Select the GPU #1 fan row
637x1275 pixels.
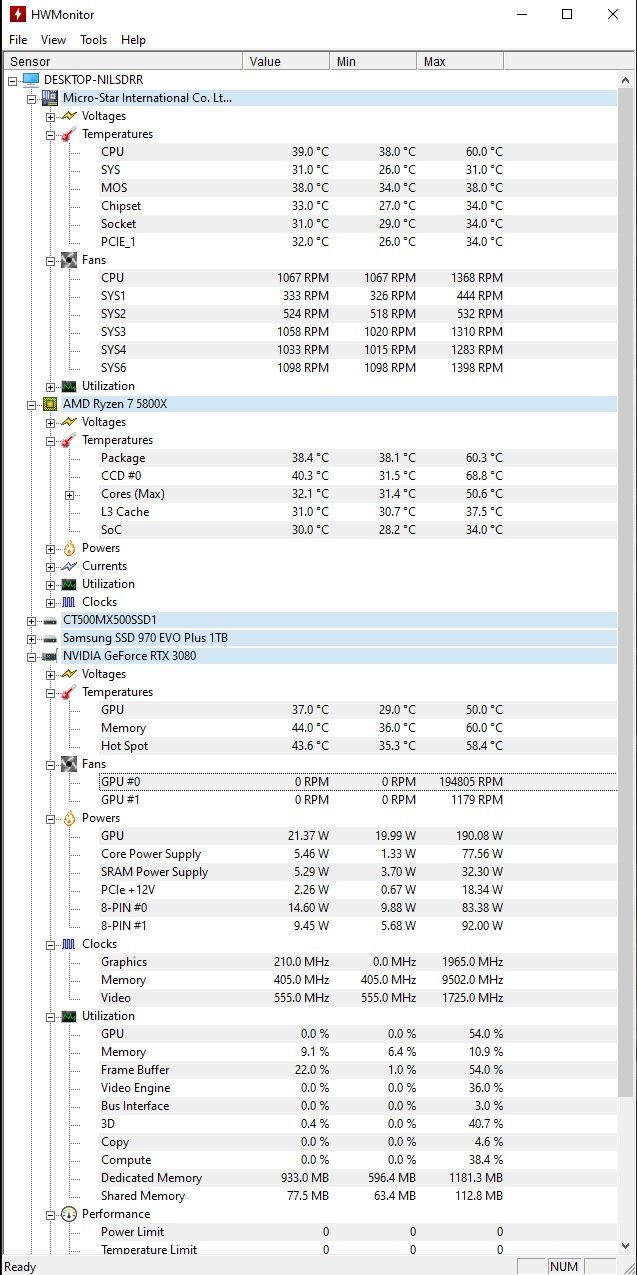(x=358, y=800)
